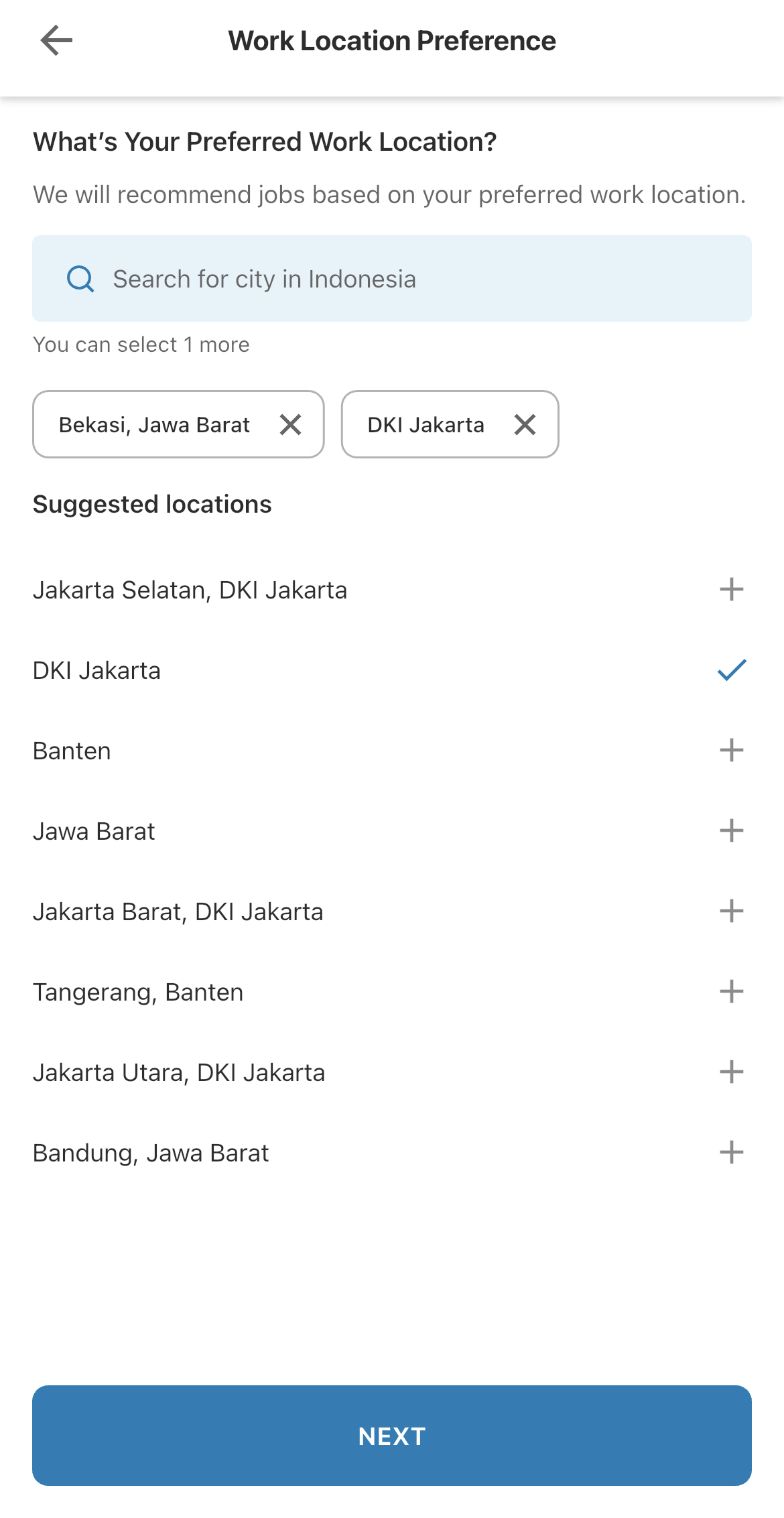Add Jawa Barat using plus icon
The height and width of the screenshot is (1518, 784).
tap(731, 831)
